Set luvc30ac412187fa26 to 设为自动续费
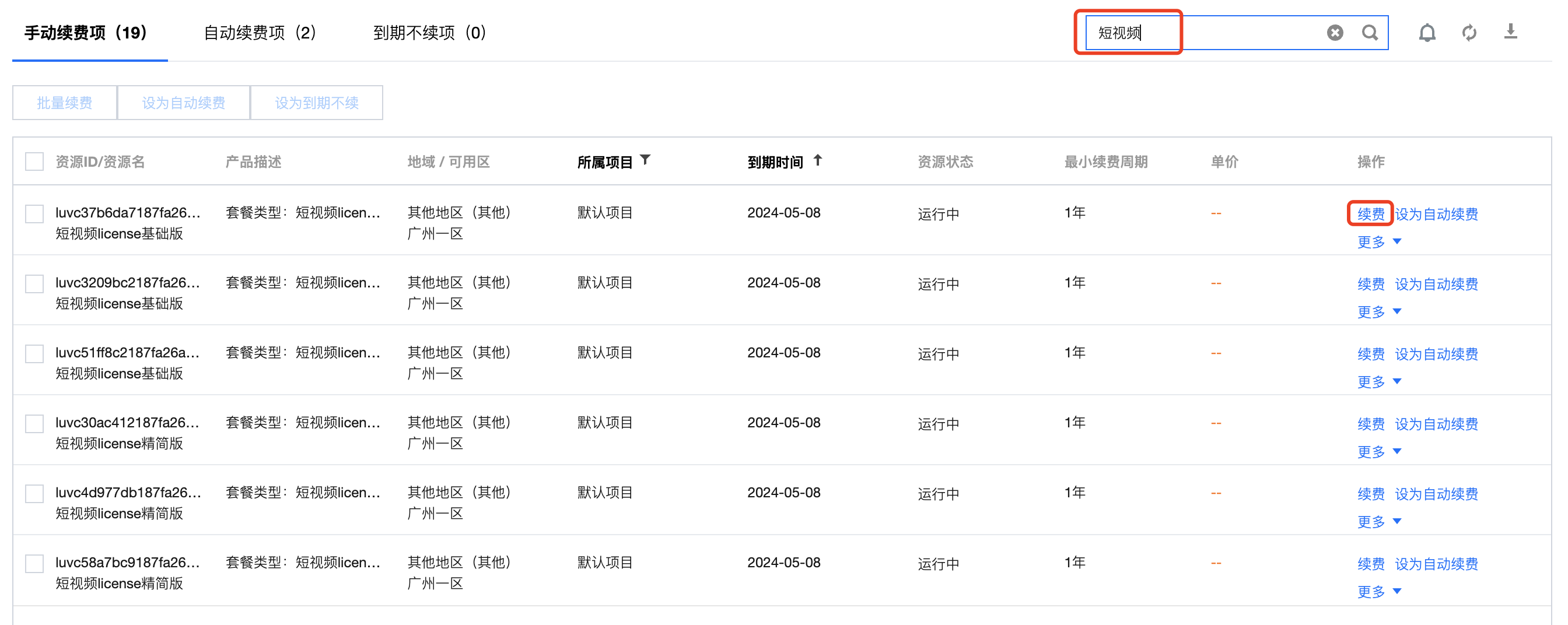 pyautogui.click(x=1436, y=424)
